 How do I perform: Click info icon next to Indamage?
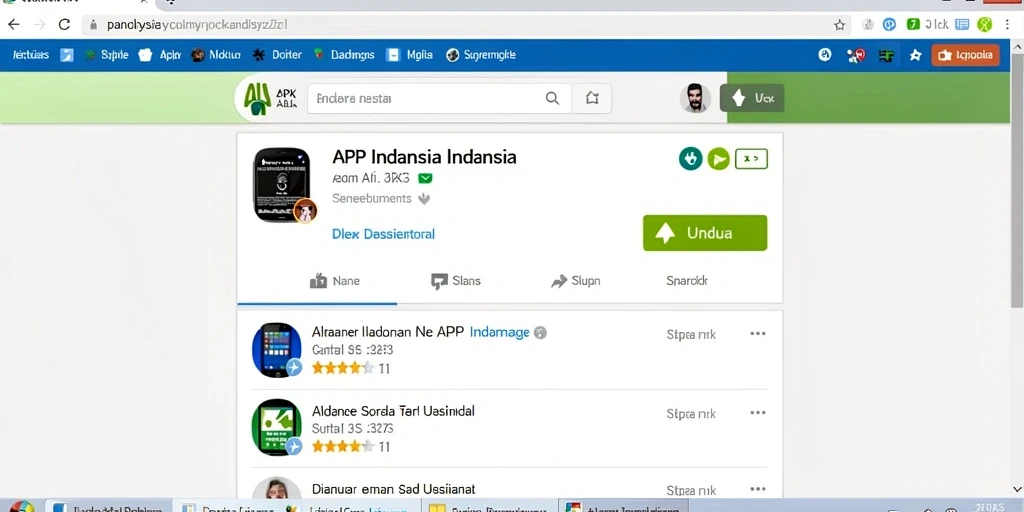(x=540, y=333)
